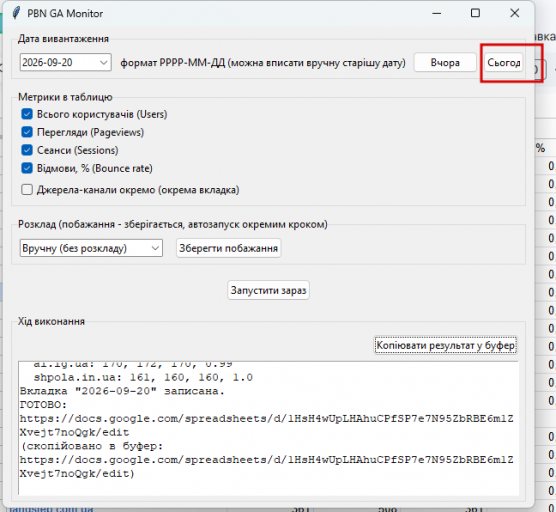Click the Запустити зараз button
The image size is (556, 512).
point(268,290)
